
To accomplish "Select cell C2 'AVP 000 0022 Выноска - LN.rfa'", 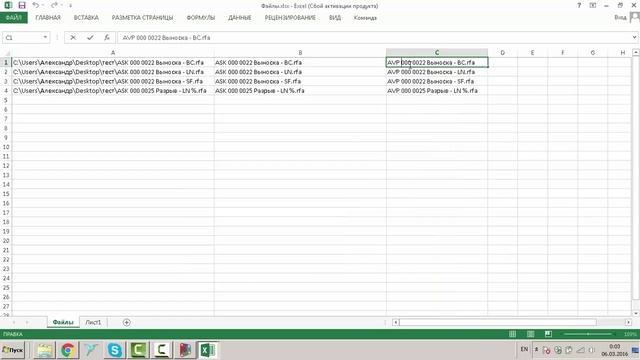I will (x=437, y=72).
